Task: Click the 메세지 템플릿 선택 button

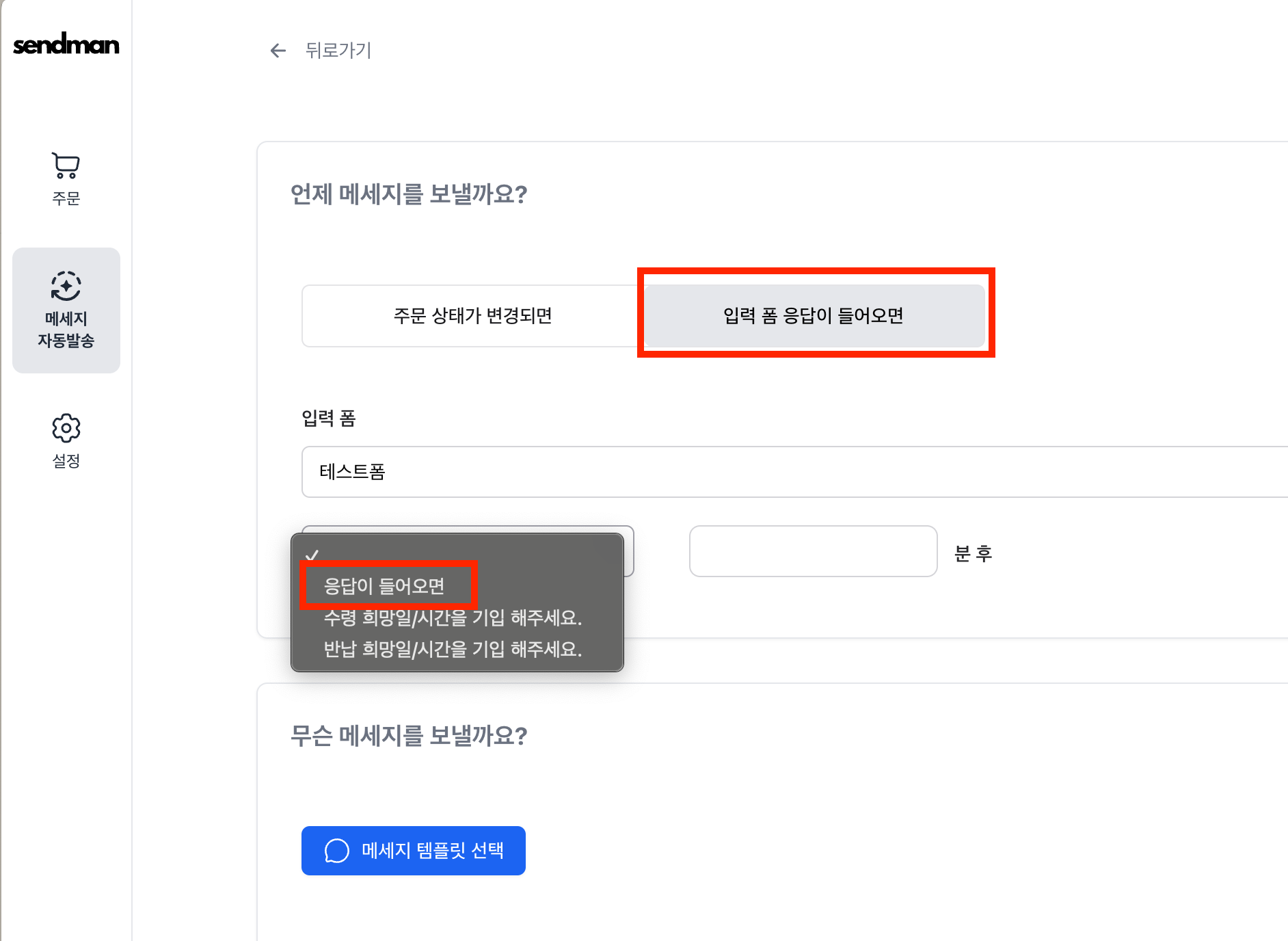Action: pos(414,851)
